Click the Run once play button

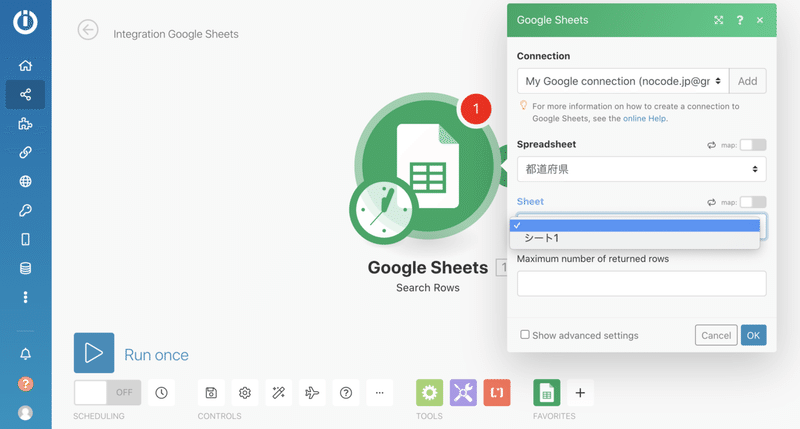coord(94,353)
